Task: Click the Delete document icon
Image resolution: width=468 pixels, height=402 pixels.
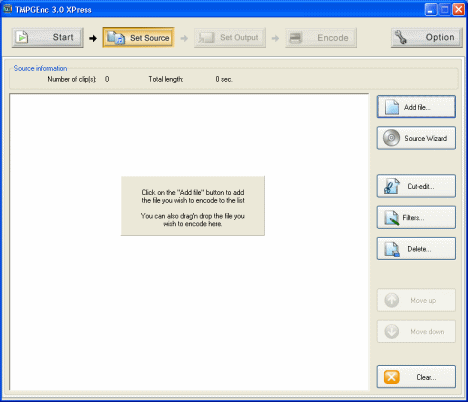Action: (392, 249)
